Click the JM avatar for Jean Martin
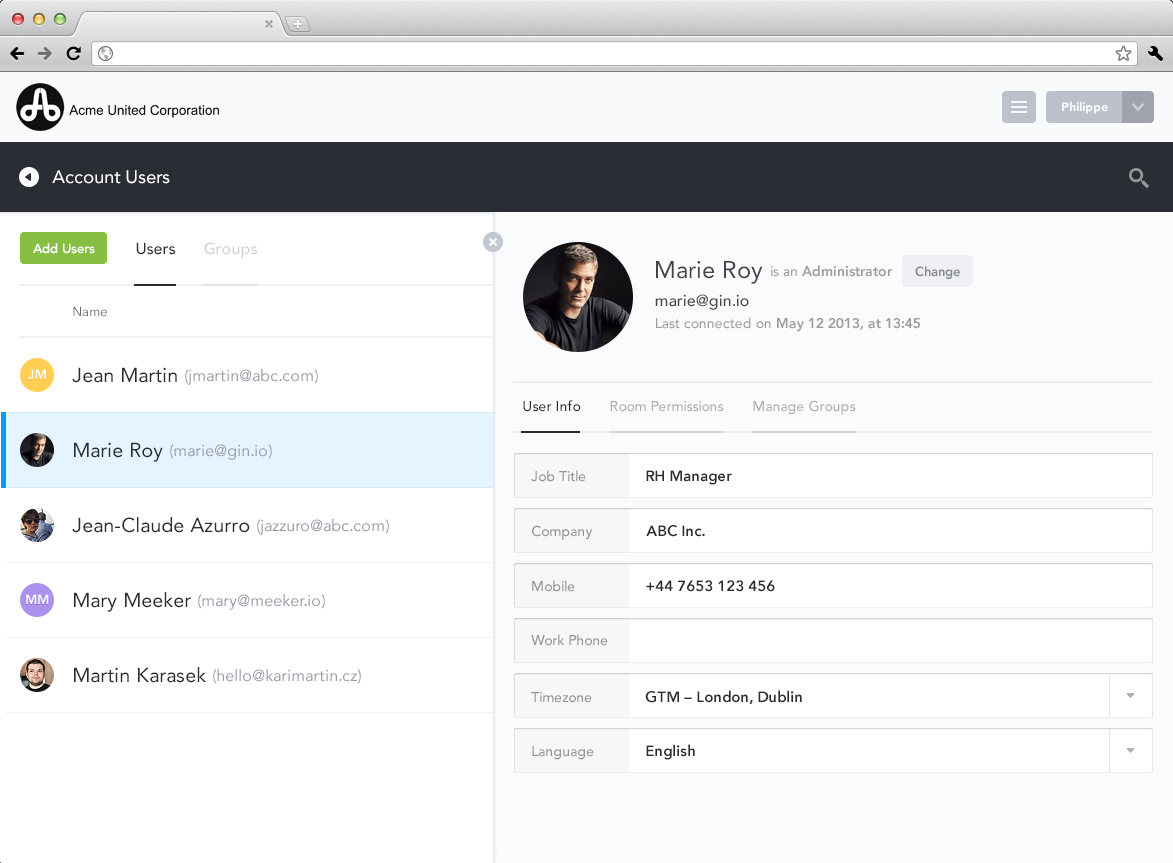Image resolution: width=1173 pixels, height=863 pixels. coord(37,375)
